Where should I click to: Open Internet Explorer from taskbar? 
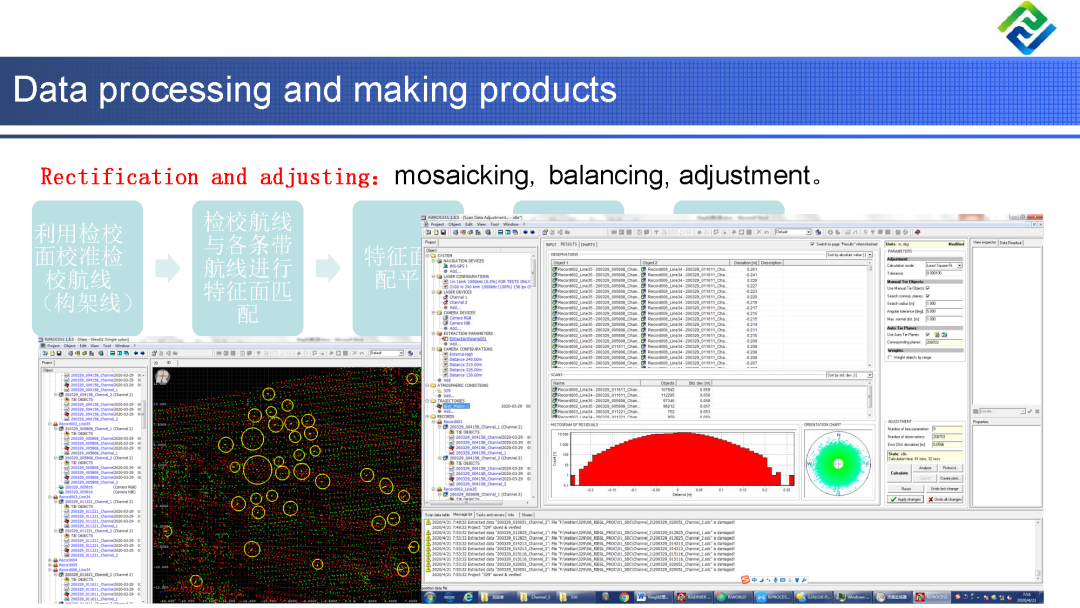pos(468,597)
